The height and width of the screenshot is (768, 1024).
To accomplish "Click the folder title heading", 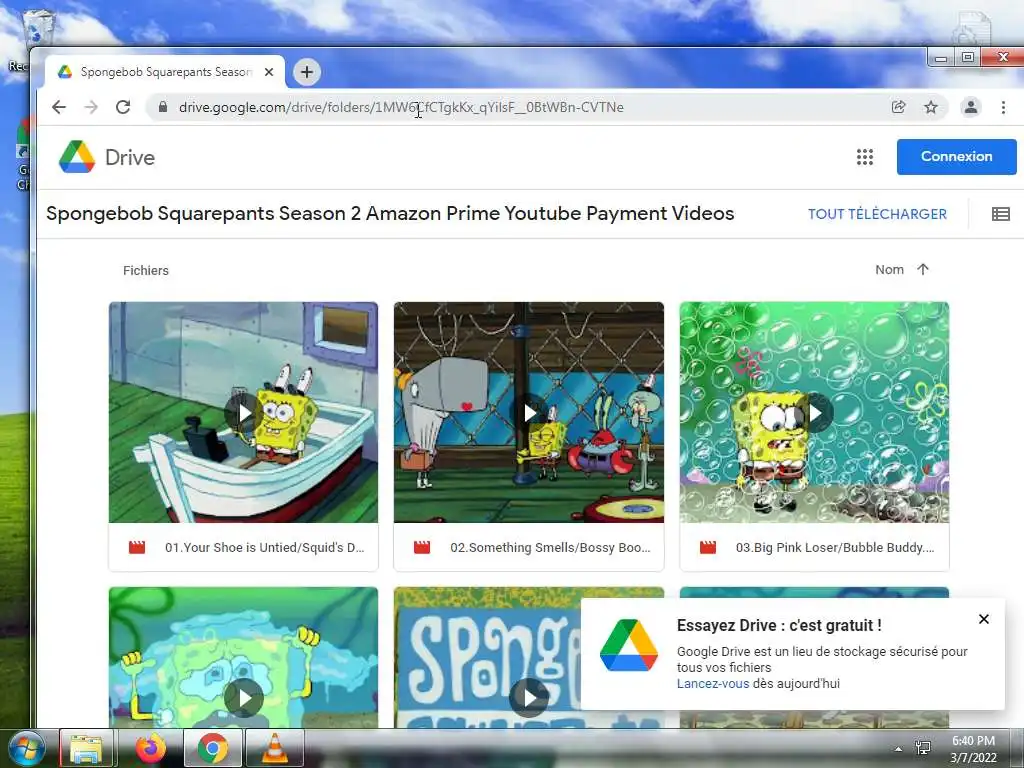I will click(390, 214).
